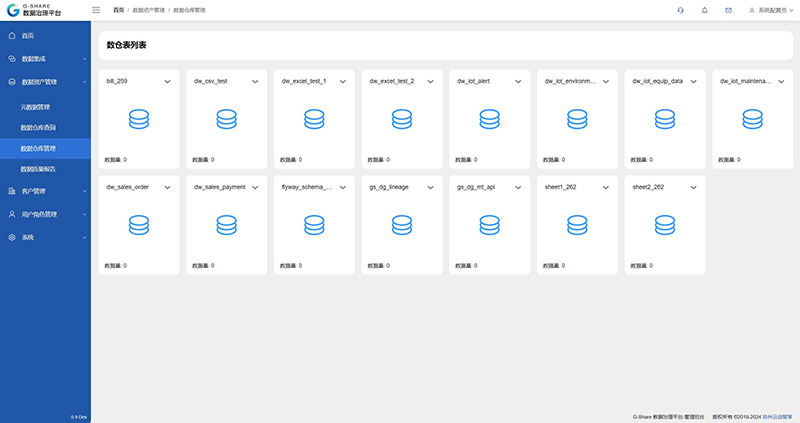Select 元数据管理 in the sidebar
The height and width of the screenshot is (423, 800).
(36, 106)
